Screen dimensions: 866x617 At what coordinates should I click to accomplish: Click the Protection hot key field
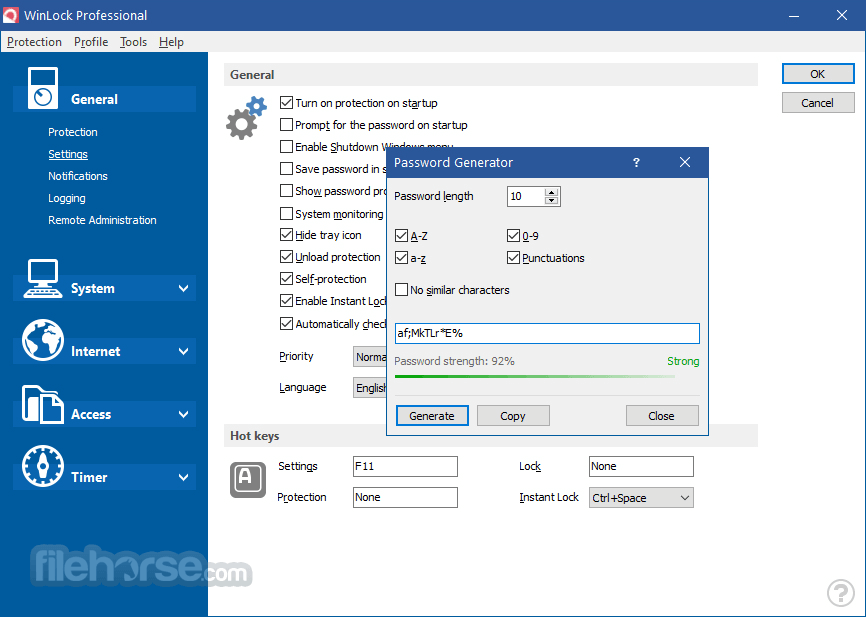point(405,497)
